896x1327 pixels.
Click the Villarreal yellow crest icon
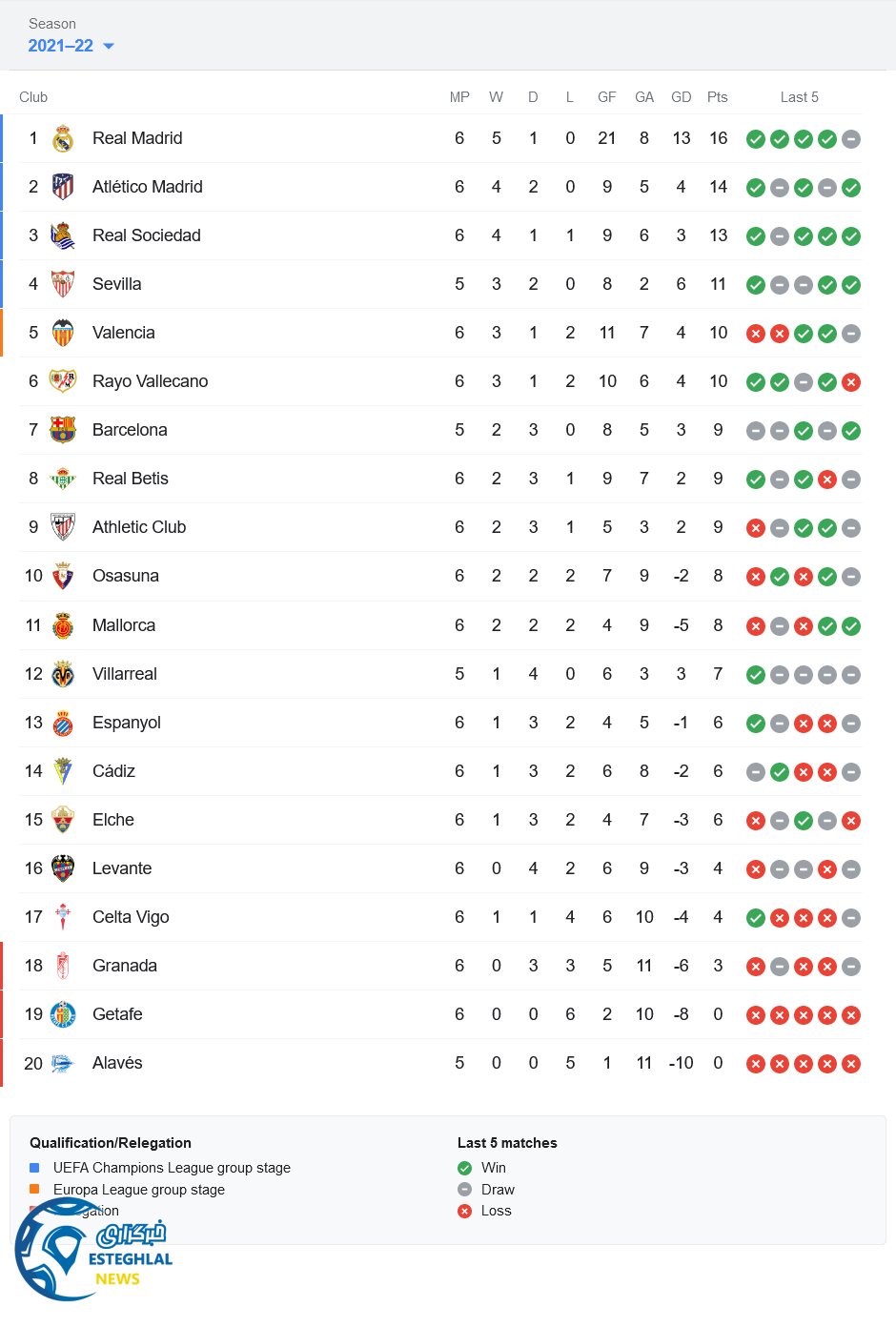[x=63, y=674]
